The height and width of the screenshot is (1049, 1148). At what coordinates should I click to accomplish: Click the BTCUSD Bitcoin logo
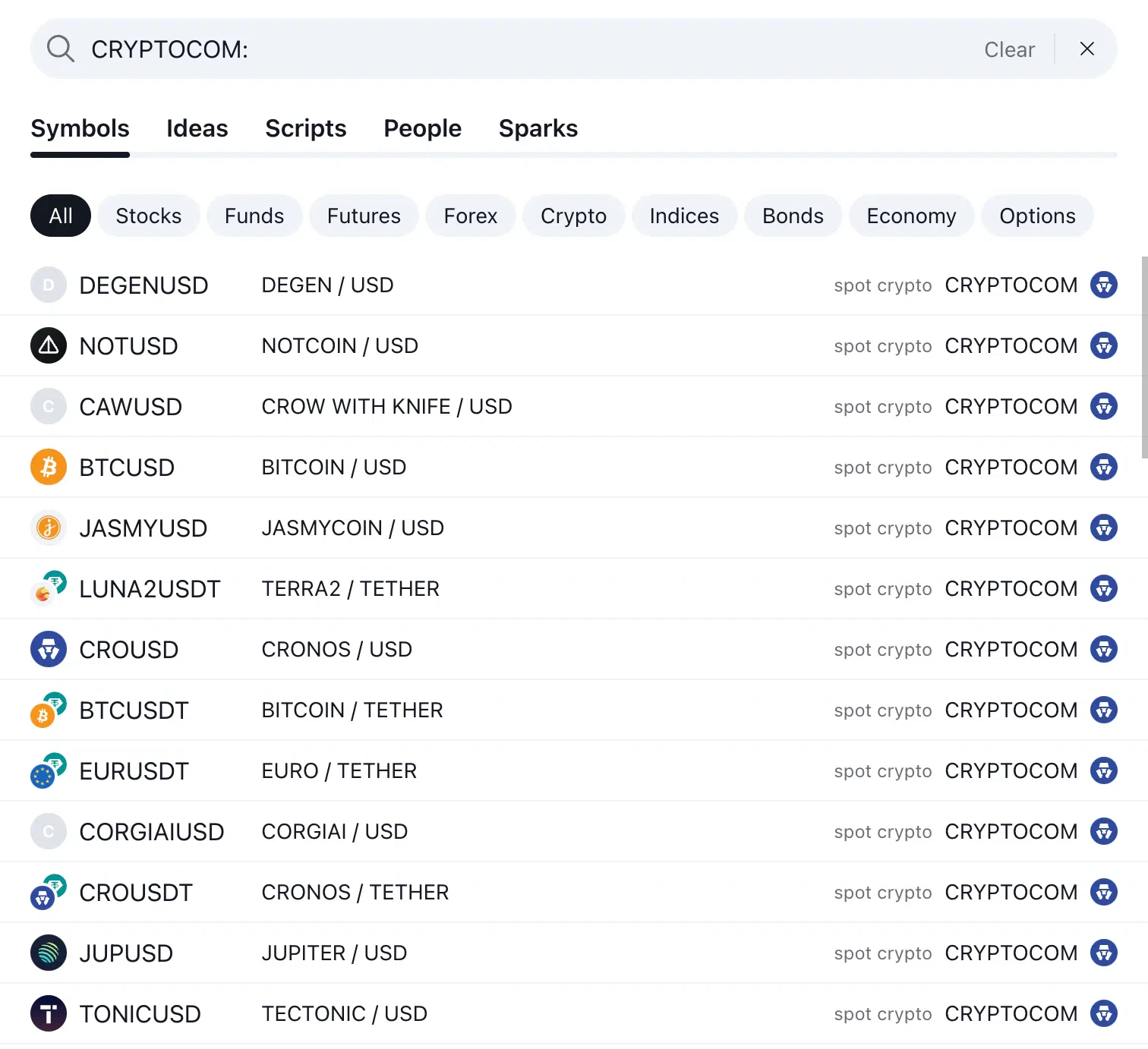coord(49,467)
